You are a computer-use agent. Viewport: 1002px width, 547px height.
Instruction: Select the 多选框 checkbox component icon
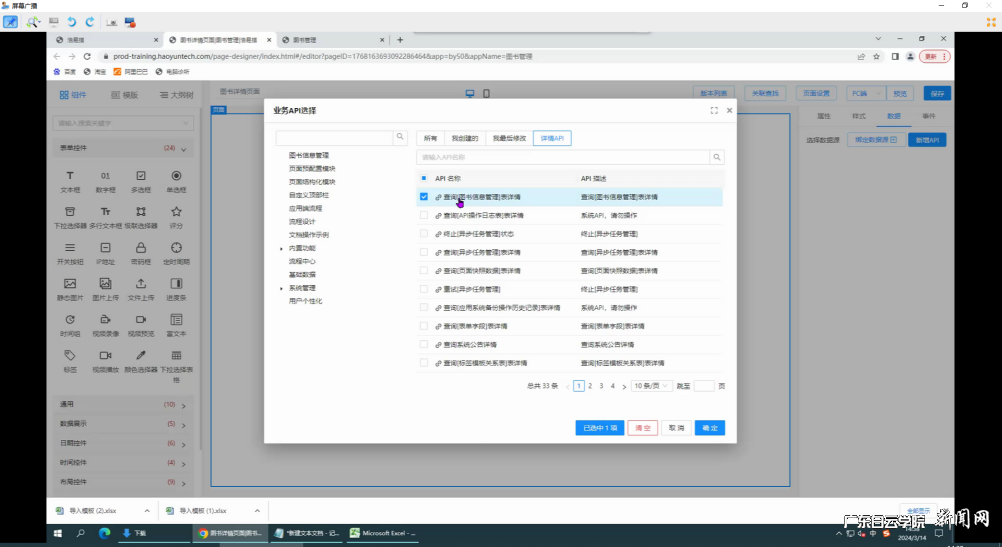tap(141, 176)
